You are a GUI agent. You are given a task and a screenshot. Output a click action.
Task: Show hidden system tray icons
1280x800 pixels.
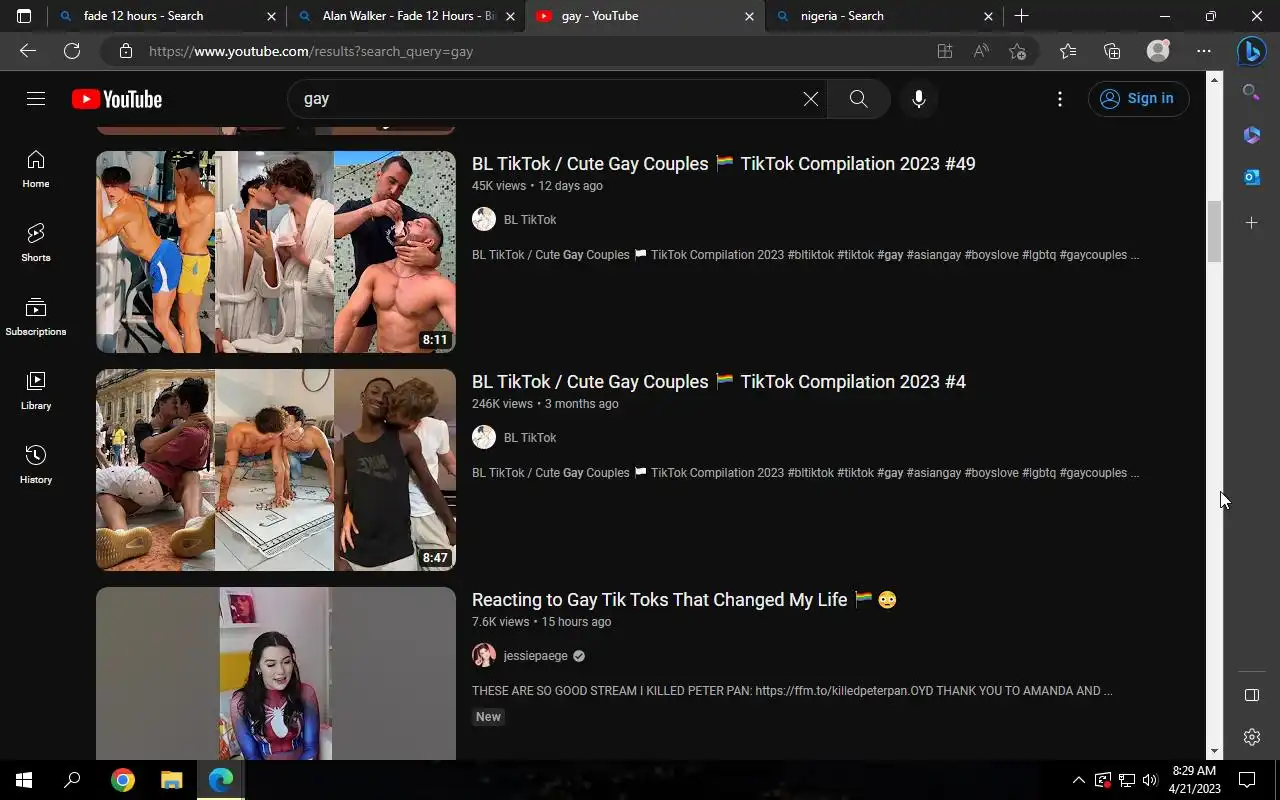(1078, 780)
